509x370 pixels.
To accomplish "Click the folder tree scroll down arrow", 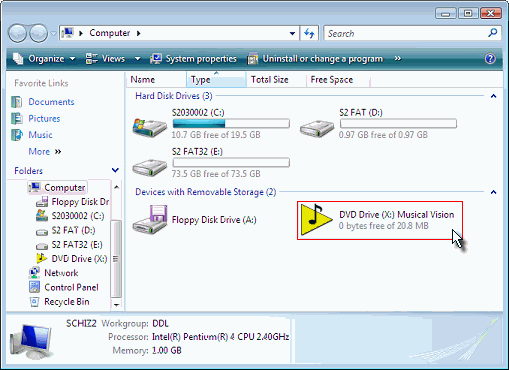I will (116, 305).
